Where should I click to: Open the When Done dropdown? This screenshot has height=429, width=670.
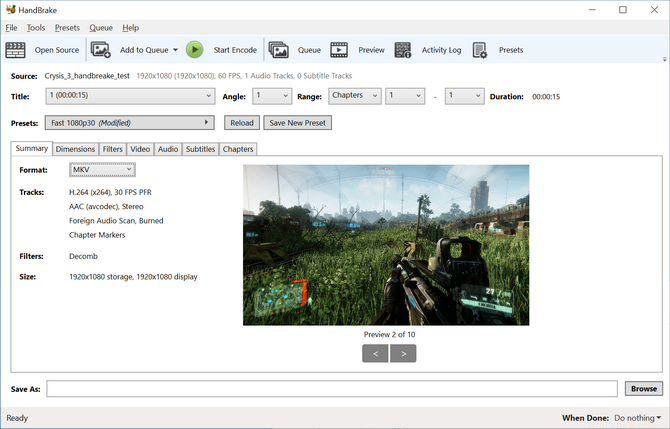pos(636,418)
